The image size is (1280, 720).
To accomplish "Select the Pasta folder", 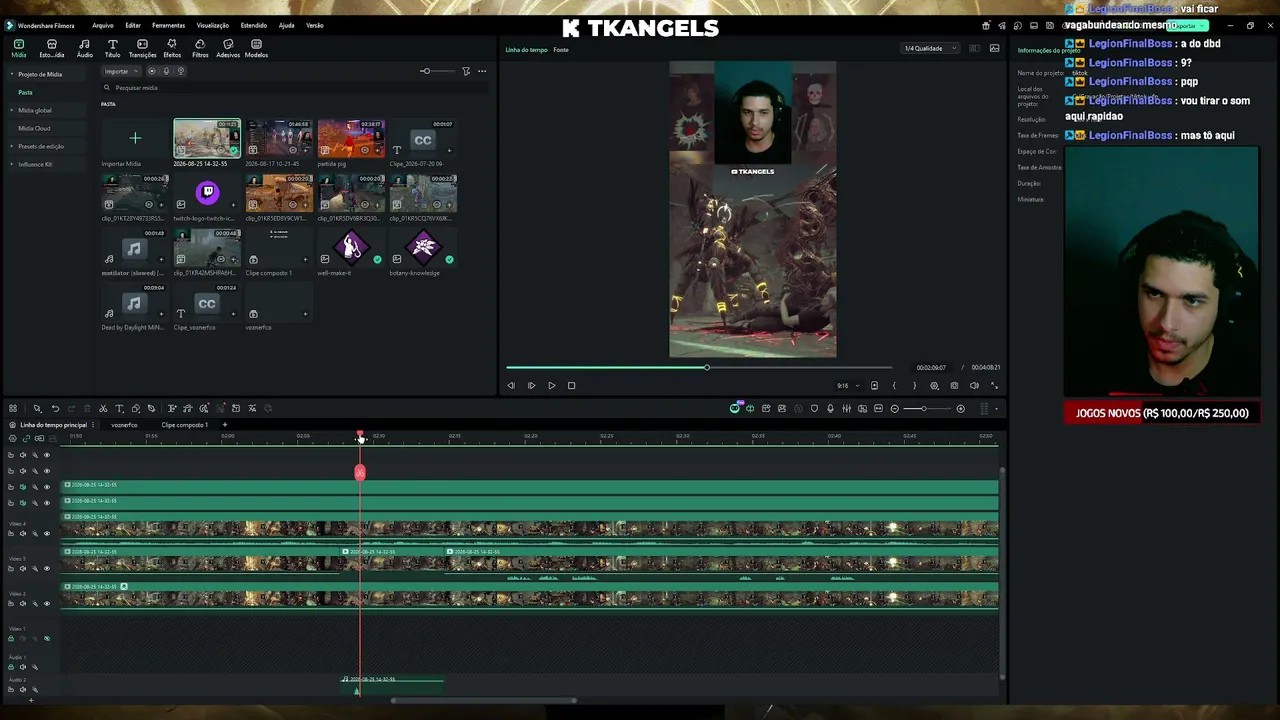I will (25, 92).
